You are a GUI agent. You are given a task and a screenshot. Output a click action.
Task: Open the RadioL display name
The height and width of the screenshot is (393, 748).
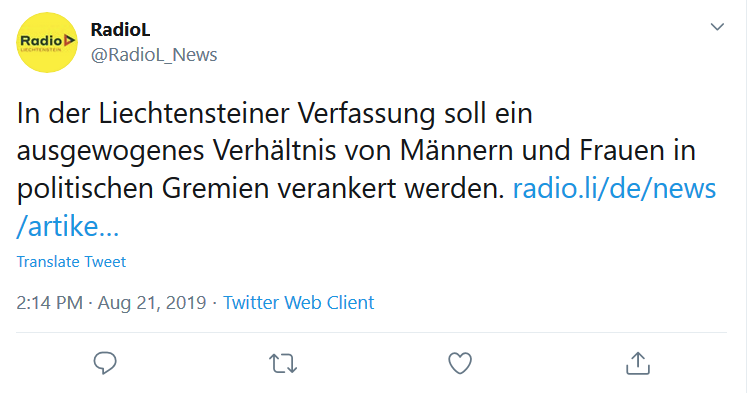pyautogui.click(x=120, y=30)
